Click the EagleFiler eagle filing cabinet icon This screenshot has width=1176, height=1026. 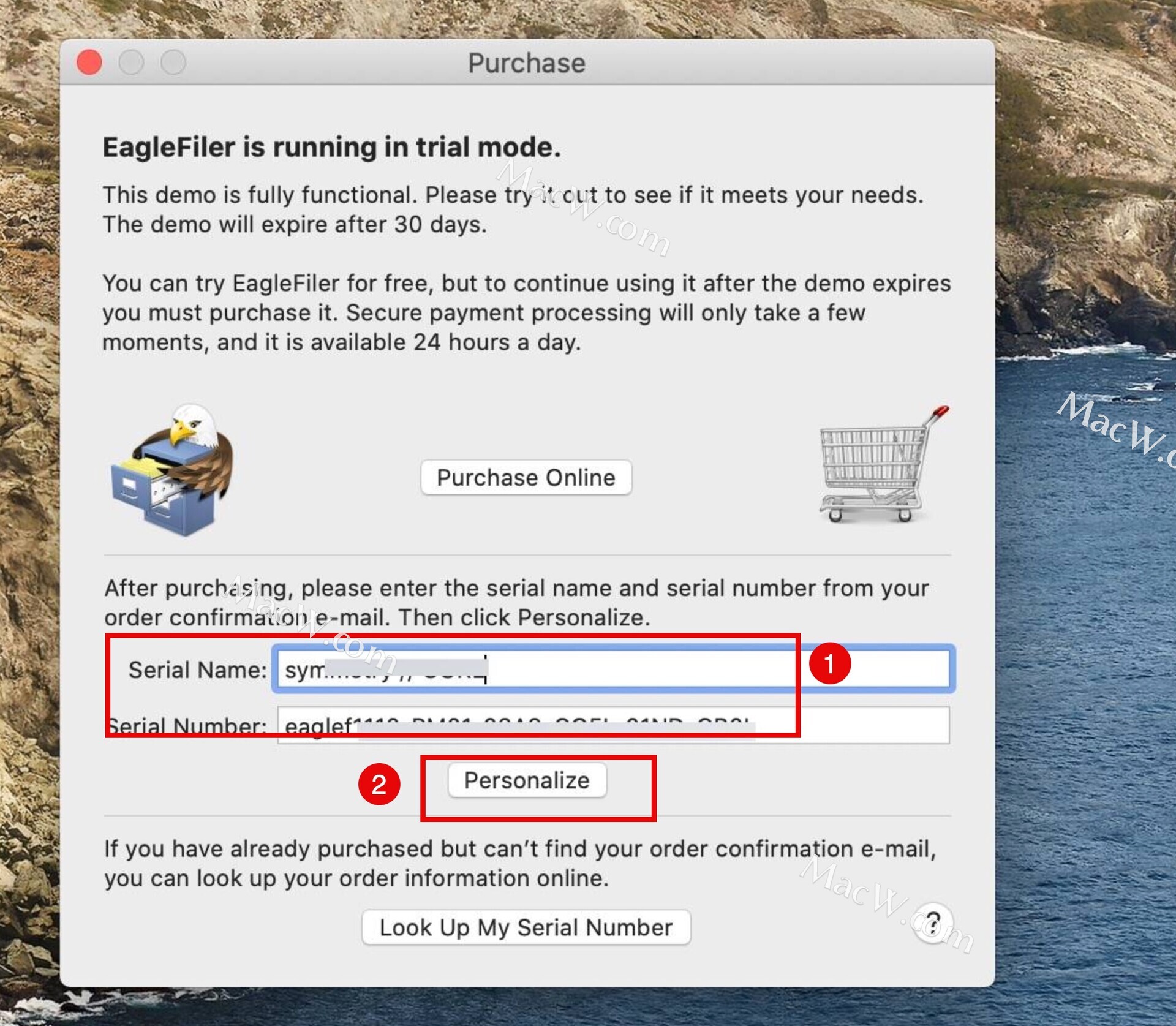[x=173, y=470]
